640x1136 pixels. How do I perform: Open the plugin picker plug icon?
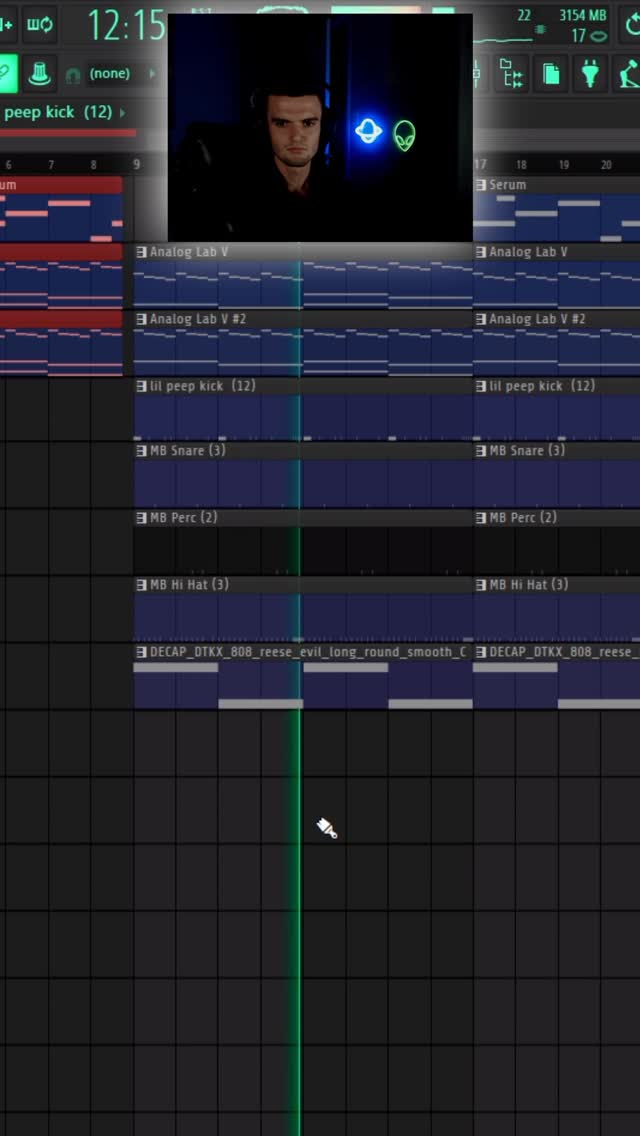point(590,73)
